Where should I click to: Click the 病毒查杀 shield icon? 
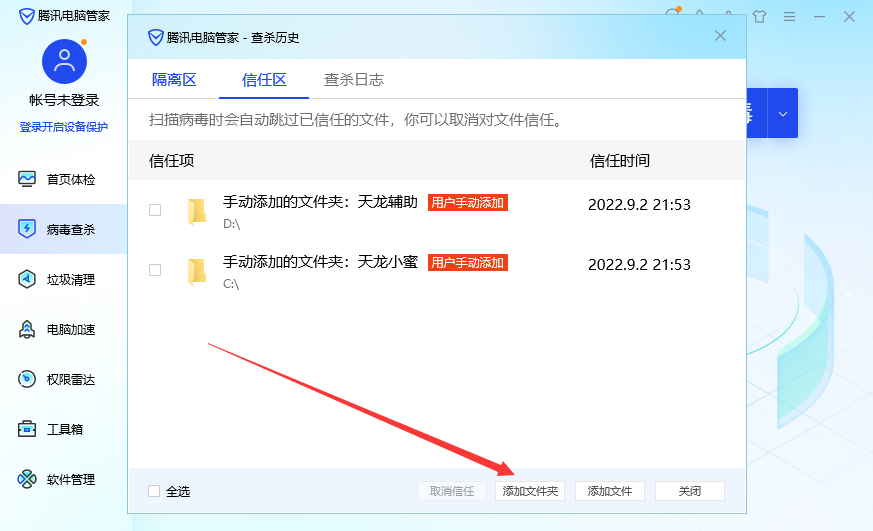tap(27, 229)
